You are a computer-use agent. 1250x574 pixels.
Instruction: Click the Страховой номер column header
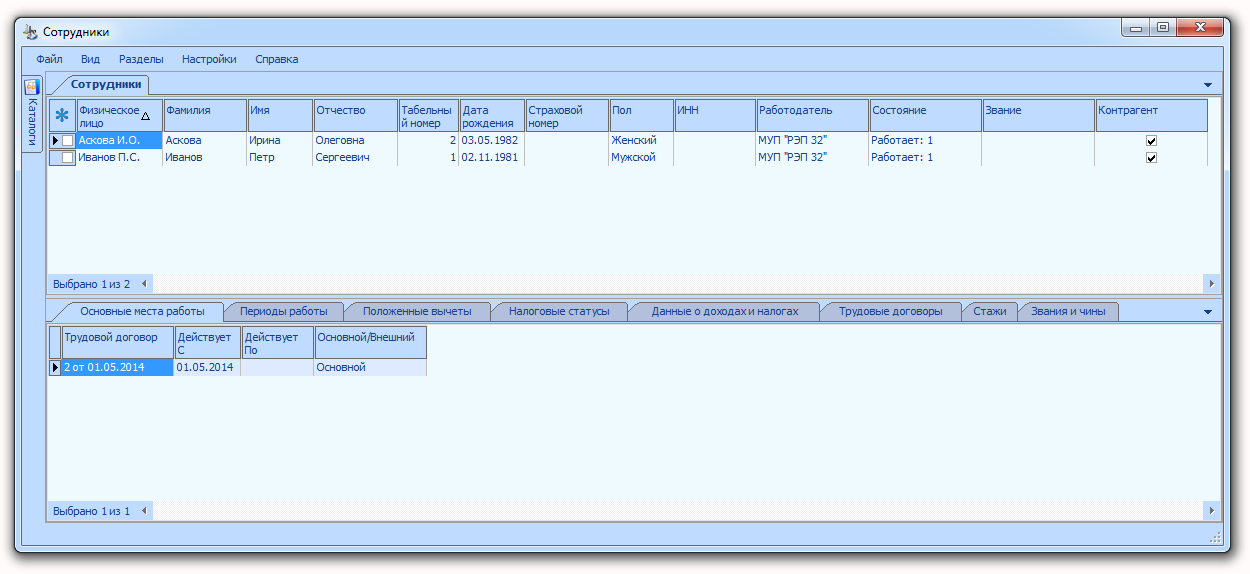point(567,115)
